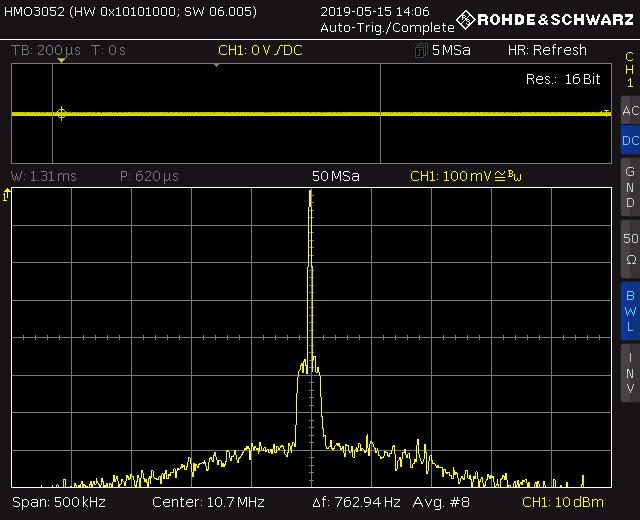Click the Center: 10.7 MHz setting
This screenshot has height=520, width=640.
tap(208, 501)
